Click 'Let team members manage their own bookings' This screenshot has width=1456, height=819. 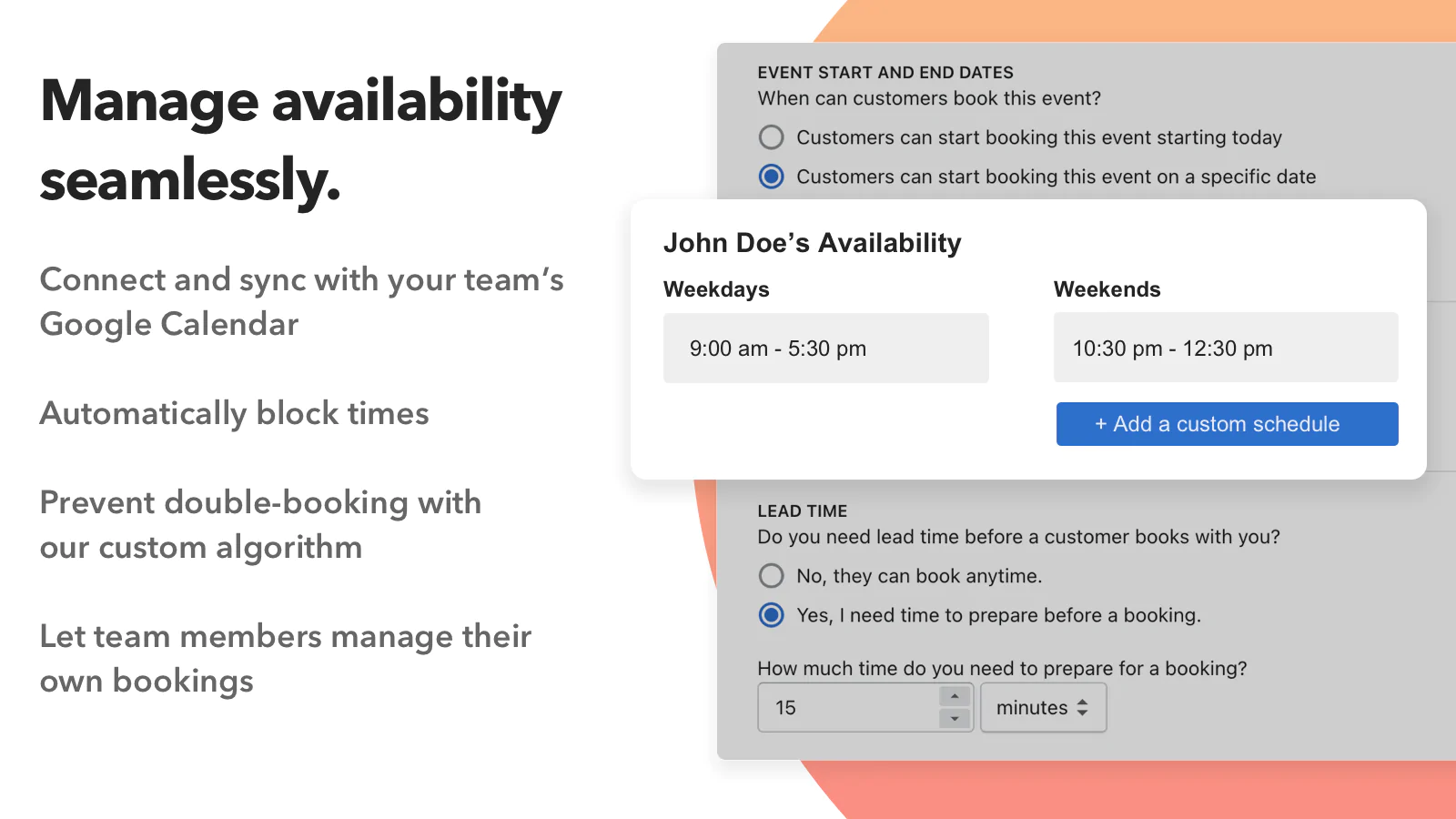(285, 659)
